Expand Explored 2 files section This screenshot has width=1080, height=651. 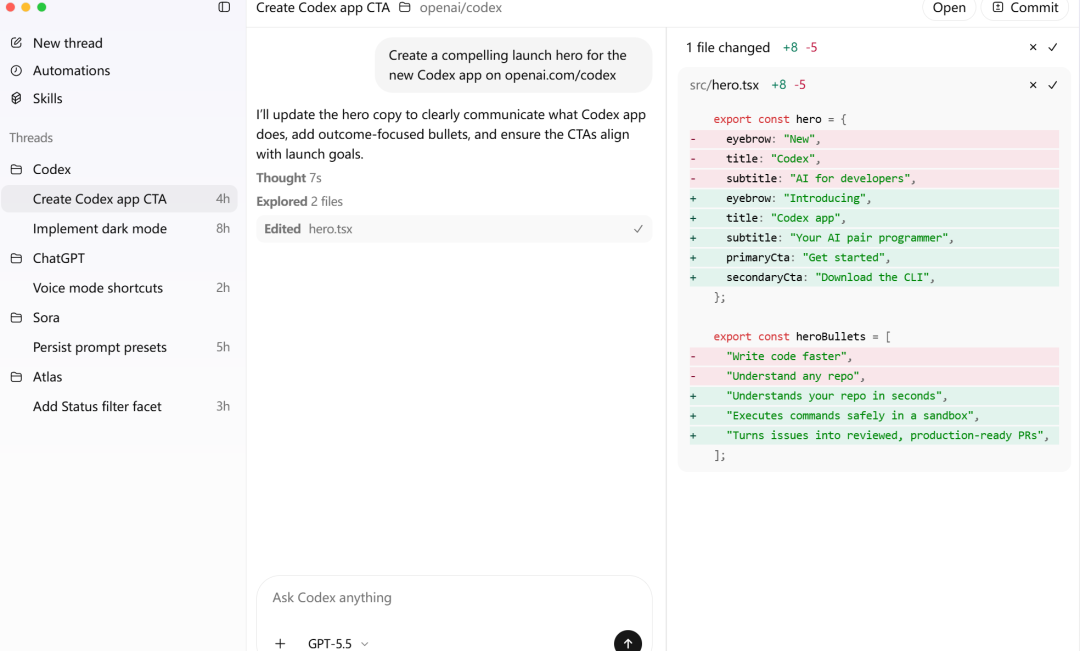click(x=299, y=201)
